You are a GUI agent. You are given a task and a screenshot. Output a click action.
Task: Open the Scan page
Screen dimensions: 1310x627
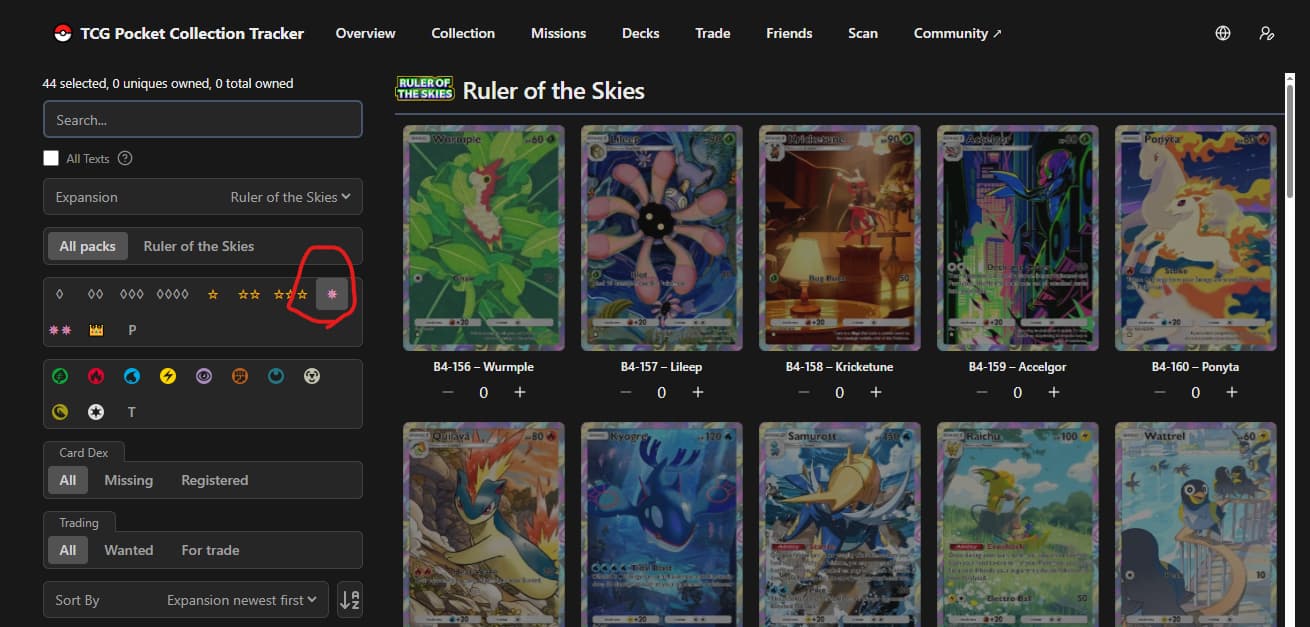tap(863, 33)
